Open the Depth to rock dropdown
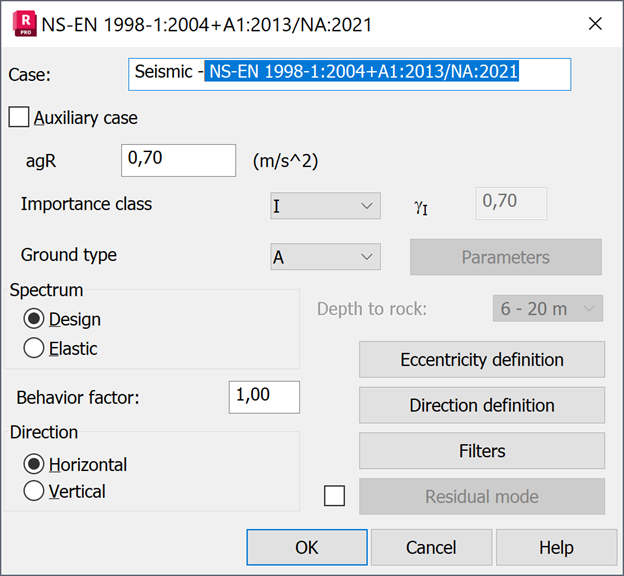Viewport: 624px width, 576px height. (x=548, y=309)
